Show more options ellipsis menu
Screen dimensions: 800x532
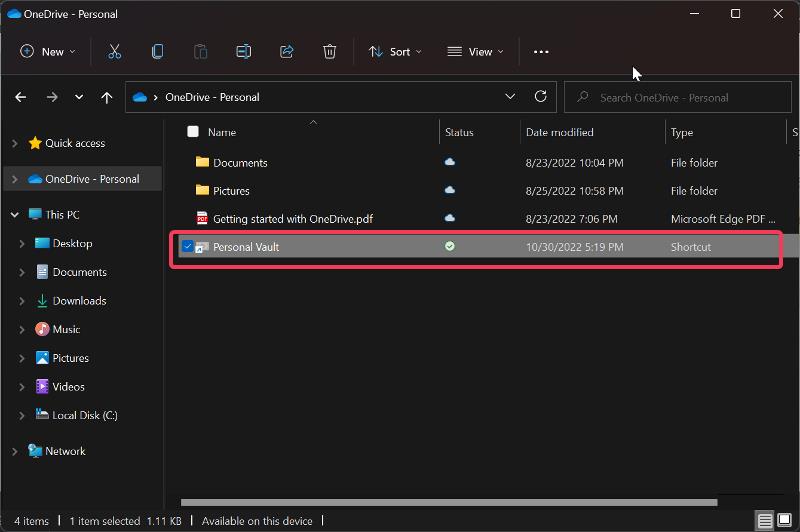pos(541,52)
